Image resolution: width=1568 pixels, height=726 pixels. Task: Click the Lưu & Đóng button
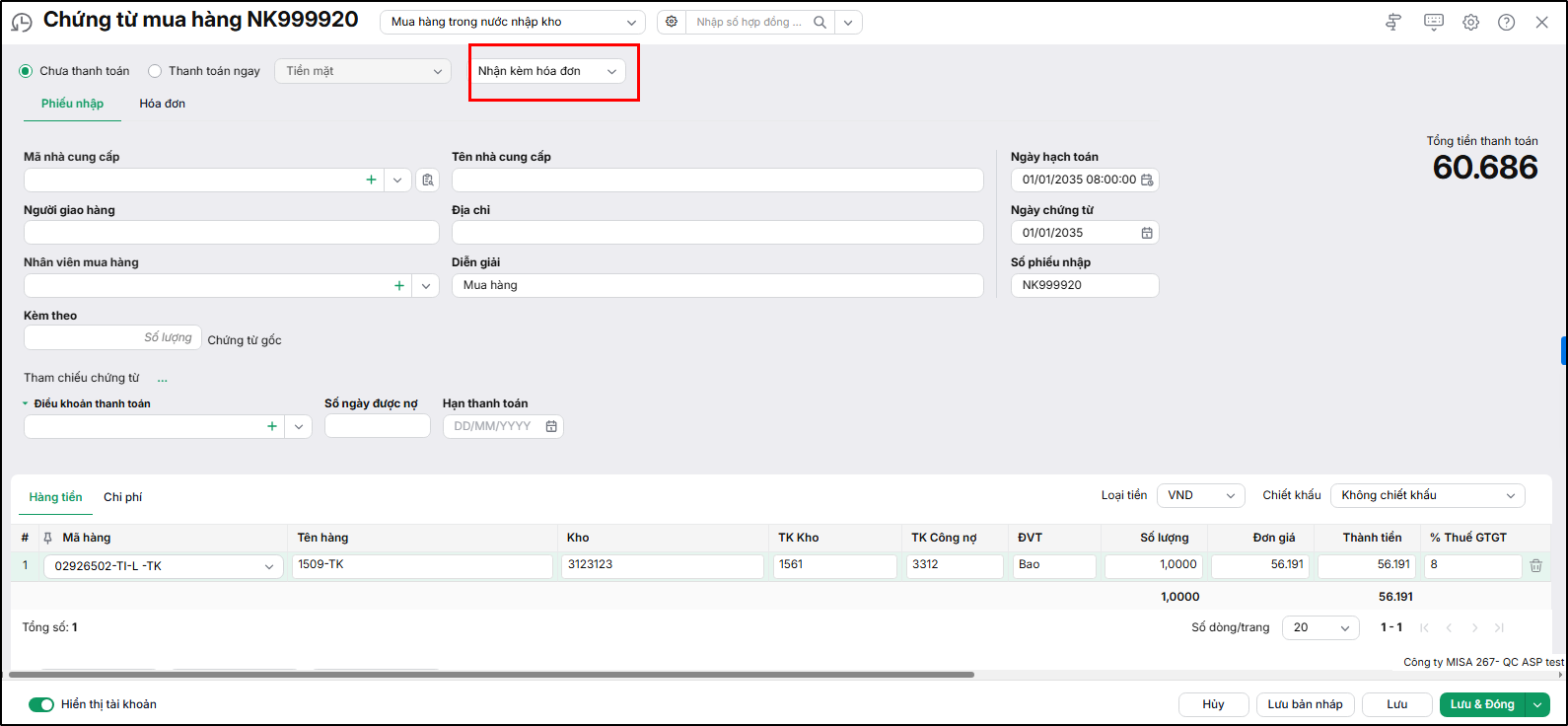(x=1482, y=704)
